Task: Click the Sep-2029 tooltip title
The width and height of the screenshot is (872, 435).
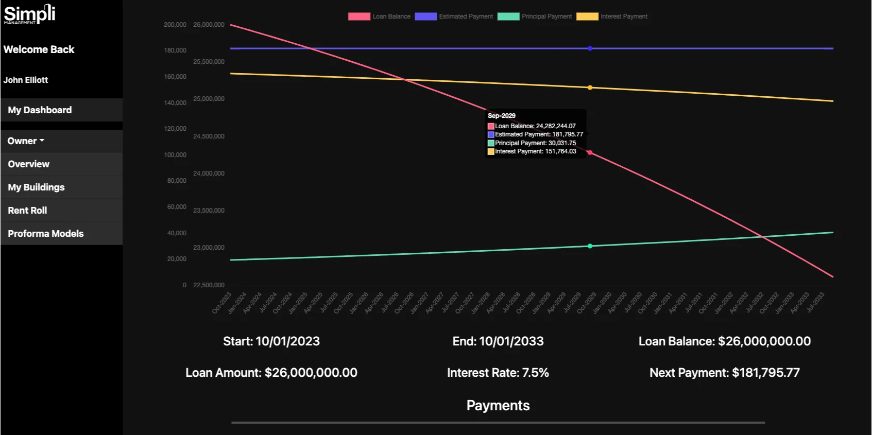Action: [502, 116]
